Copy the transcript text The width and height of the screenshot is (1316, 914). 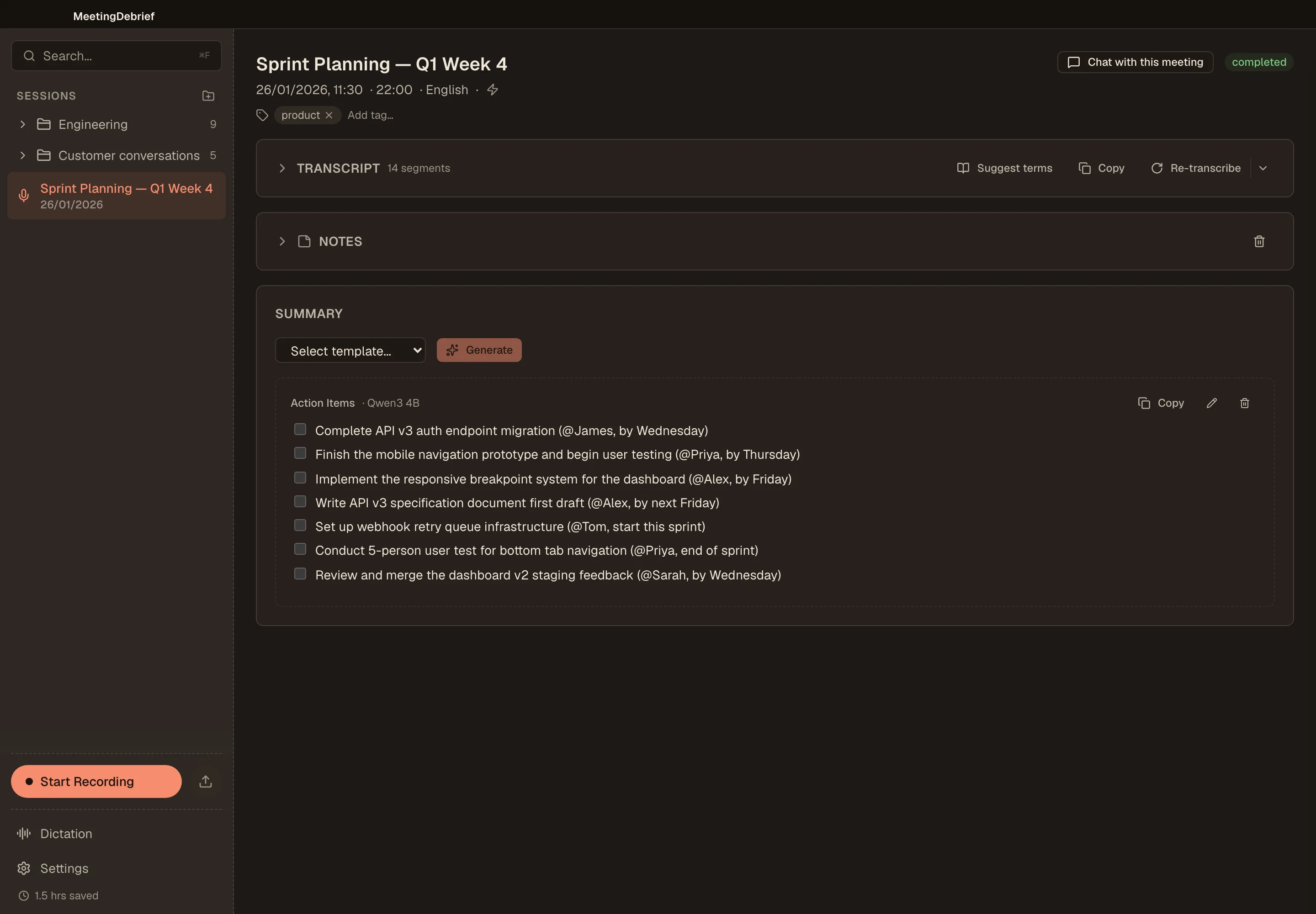click(1101, 168)
